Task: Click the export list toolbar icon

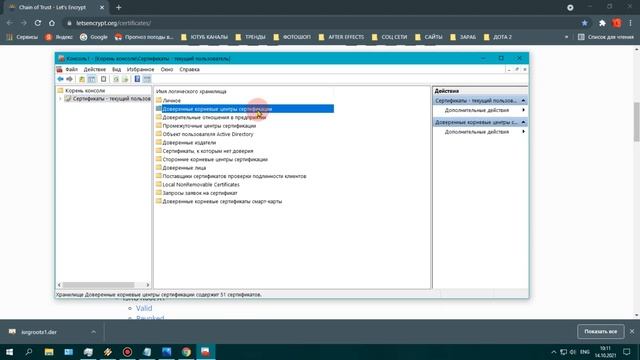Action: [x=125, y=79]
